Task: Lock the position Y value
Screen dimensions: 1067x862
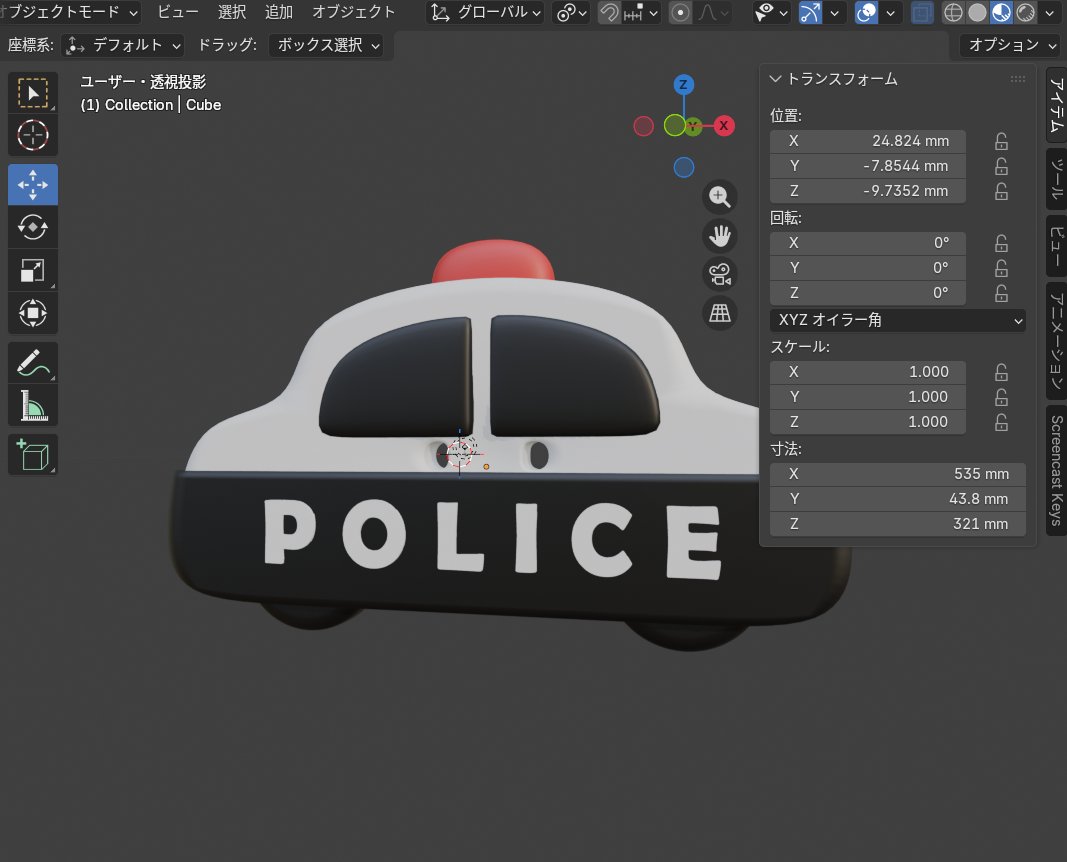Action: pos(1001,167)
